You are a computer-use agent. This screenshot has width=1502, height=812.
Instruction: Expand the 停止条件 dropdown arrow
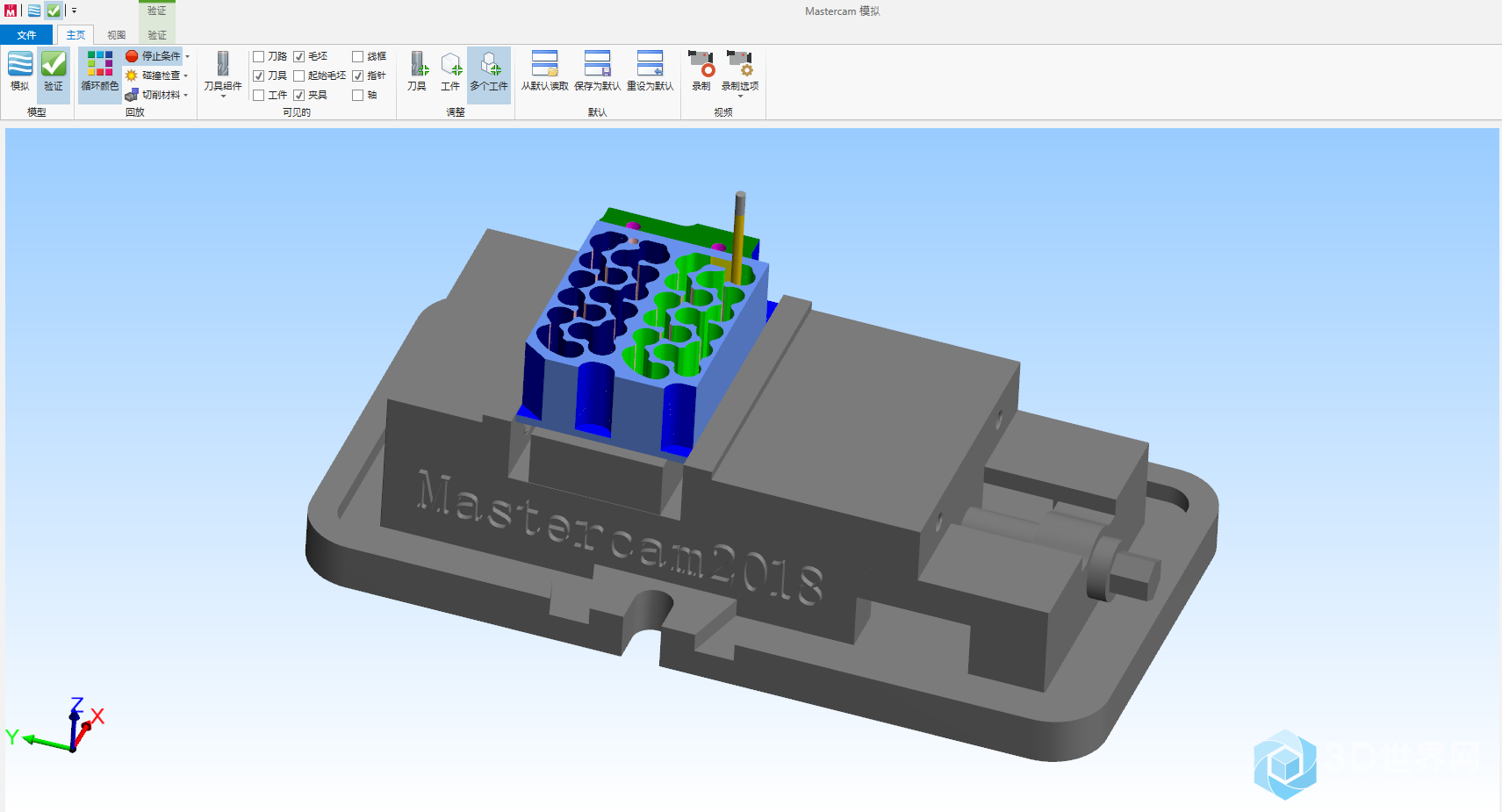187,56
